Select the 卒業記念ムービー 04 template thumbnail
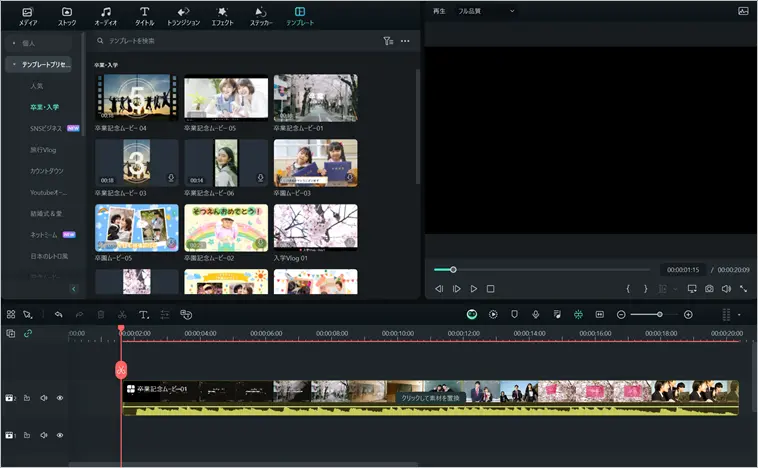758x468 pixels. [x=137, y=97]
